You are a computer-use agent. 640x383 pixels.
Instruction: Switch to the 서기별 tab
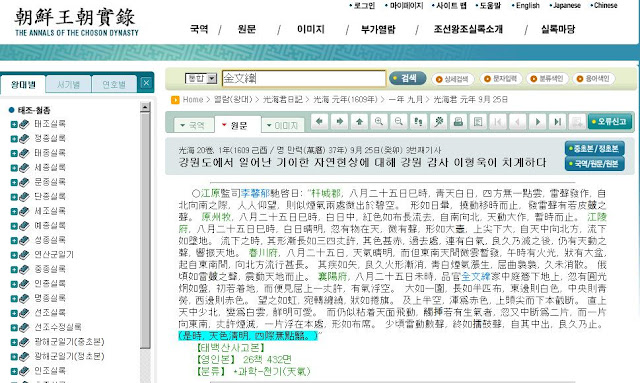point(69,85)
